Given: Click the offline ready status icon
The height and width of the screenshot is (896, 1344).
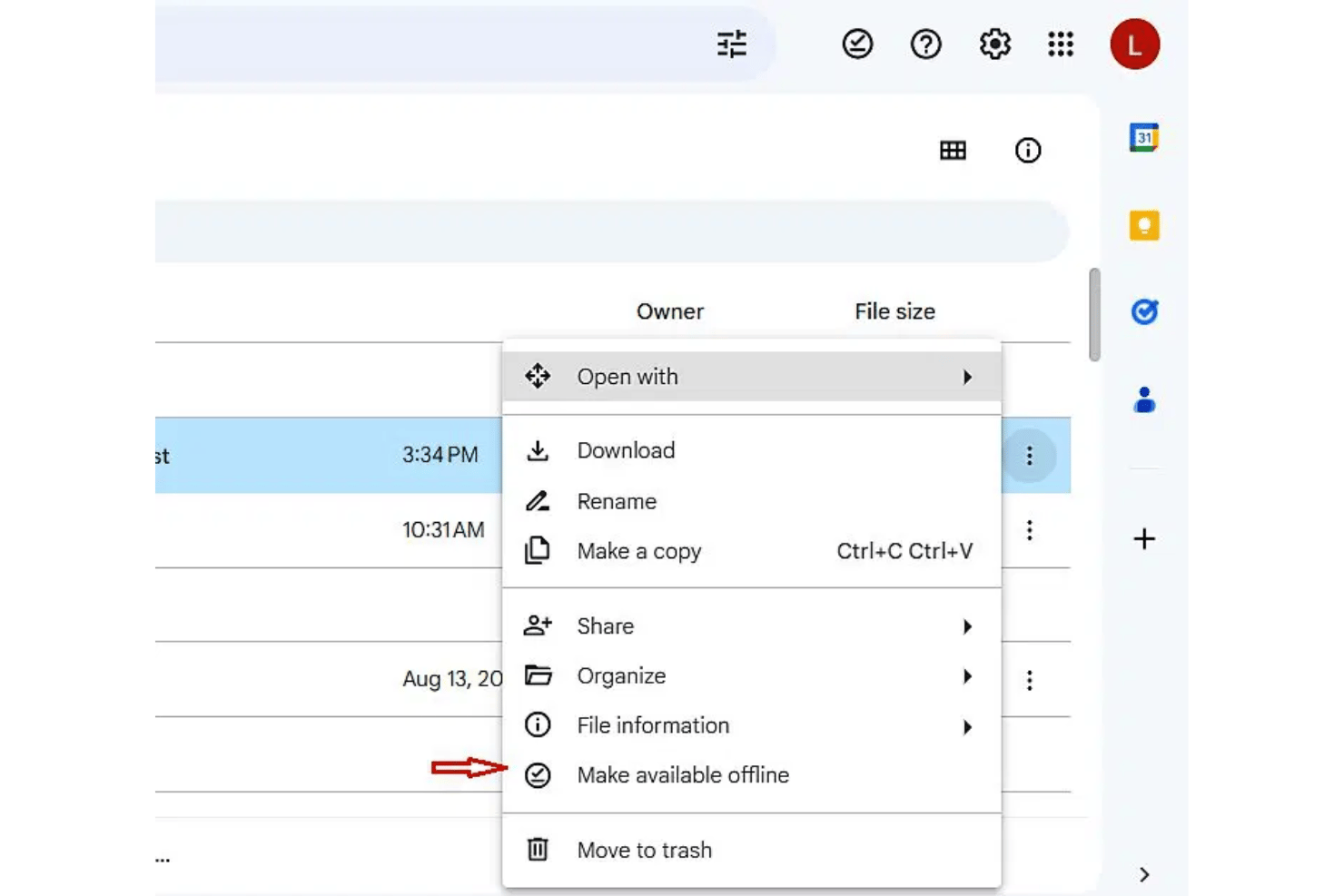Looking at the screenshot, I should click(x=857, y=44).
